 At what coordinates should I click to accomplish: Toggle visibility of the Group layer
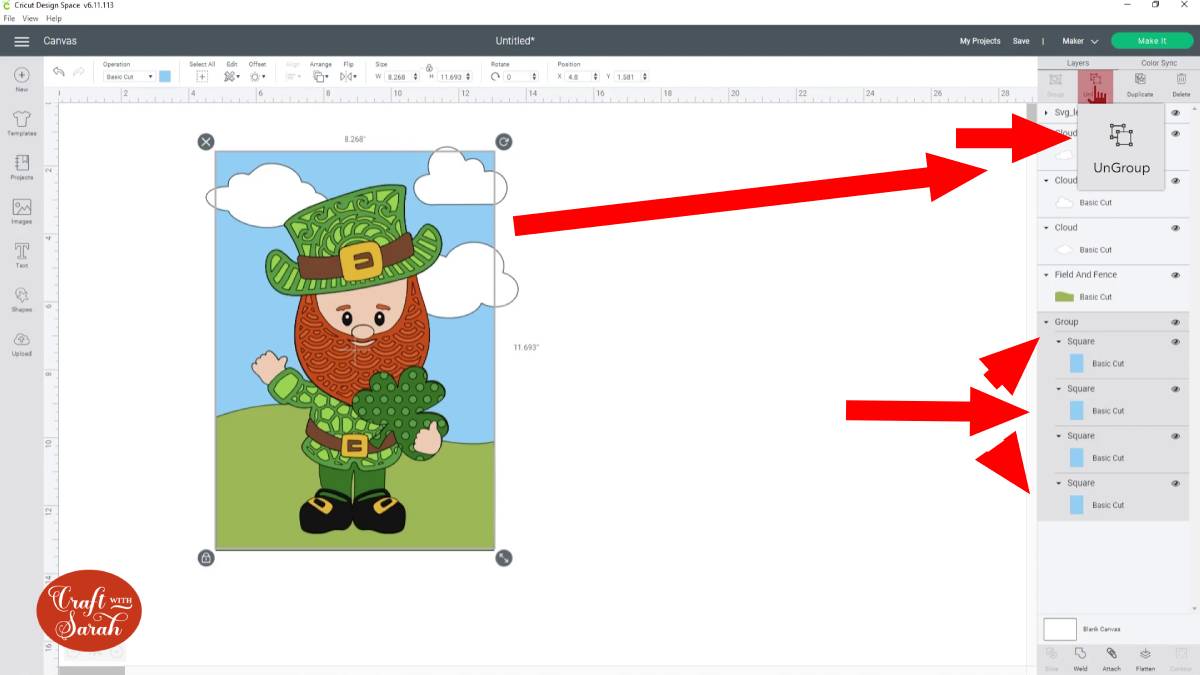point(1174,321)
